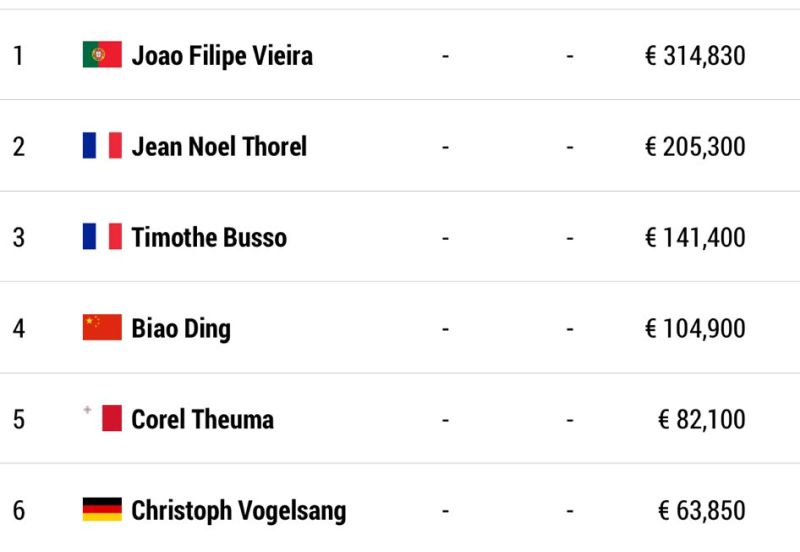Click the Germany flag icon

tap(102, 509)
